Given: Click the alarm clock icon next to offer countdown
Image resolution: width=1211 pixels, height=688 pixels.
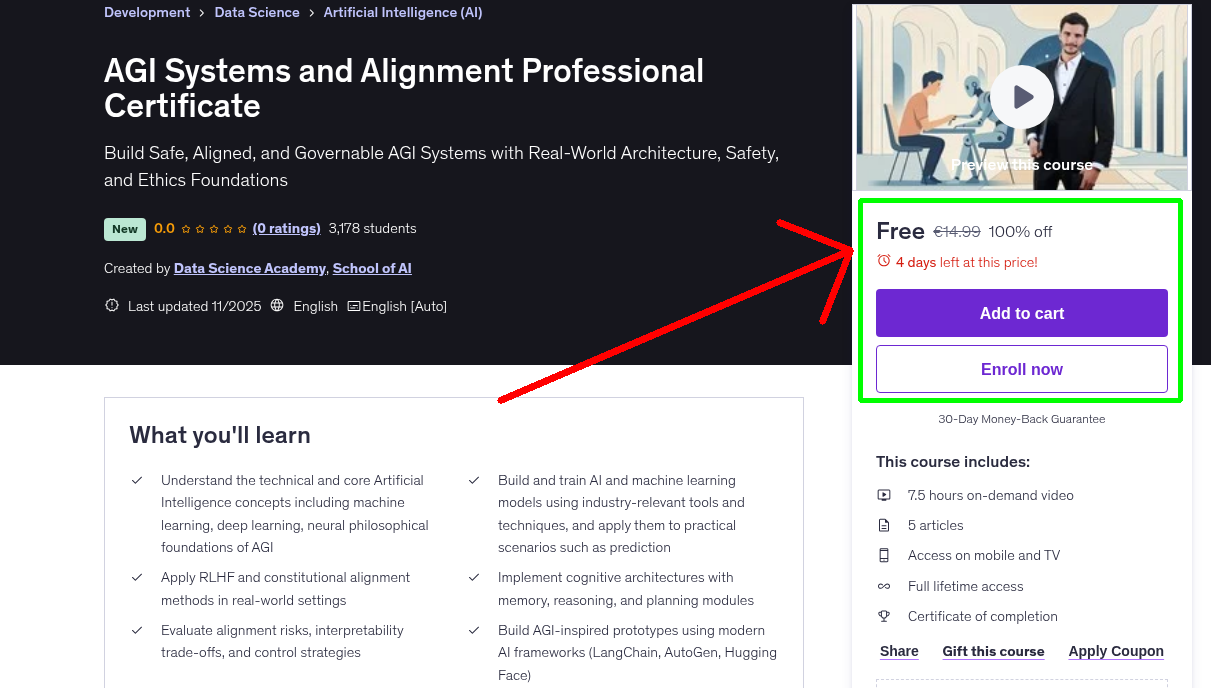Looking at the screenshot, I should pos(882,261).
